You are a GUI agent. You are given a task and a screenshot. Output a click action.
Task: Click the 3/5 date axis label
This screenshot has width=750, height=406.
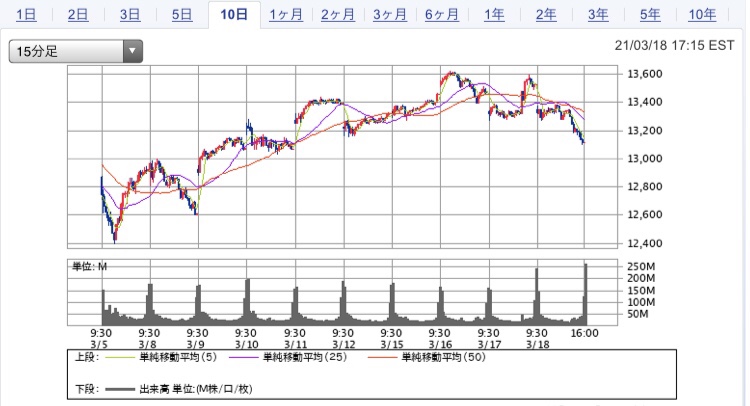coord(99,345)
